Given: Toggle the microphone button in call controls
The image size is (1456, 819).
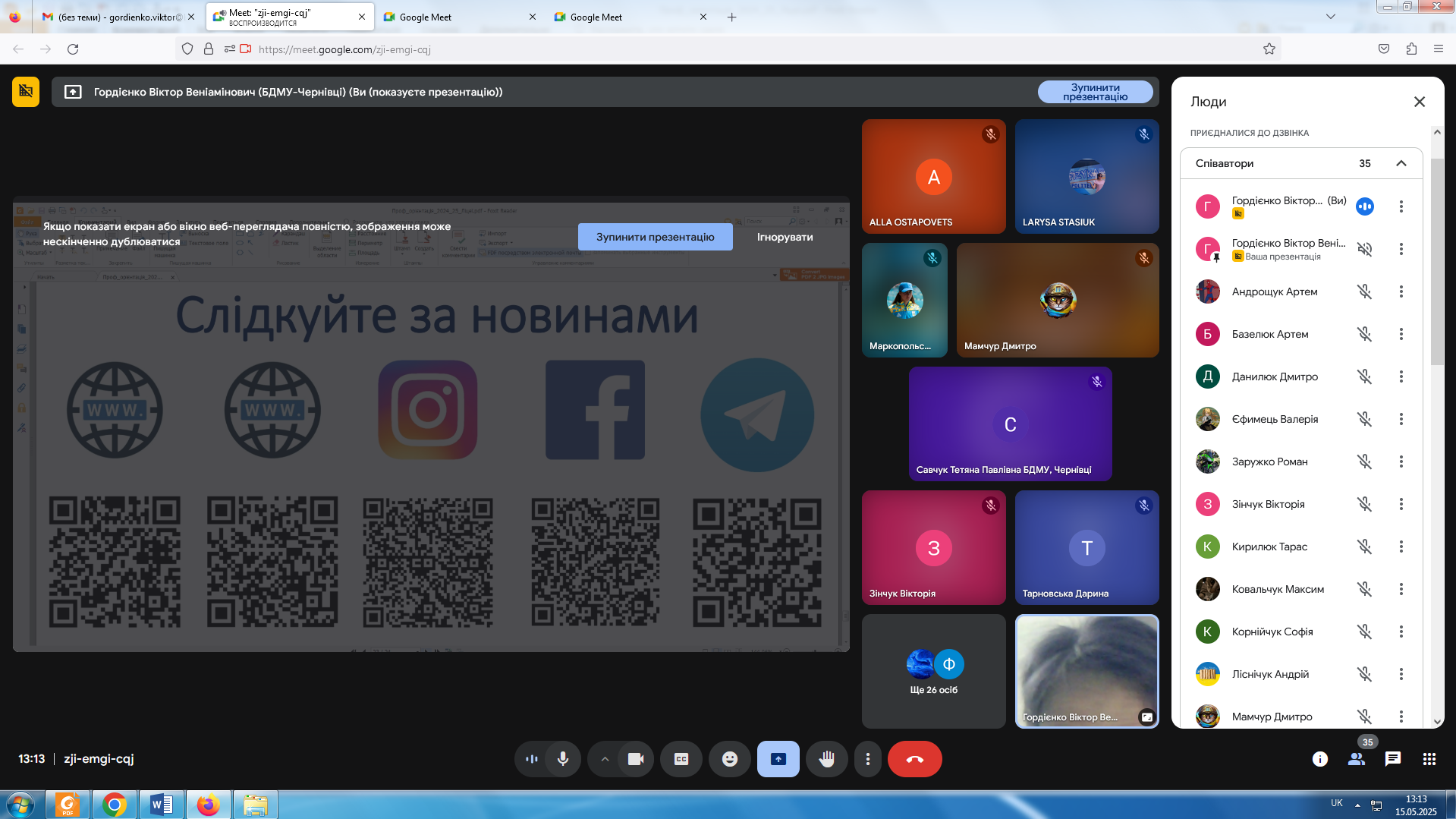Looking at the screenshot, I should click(562, 759).
